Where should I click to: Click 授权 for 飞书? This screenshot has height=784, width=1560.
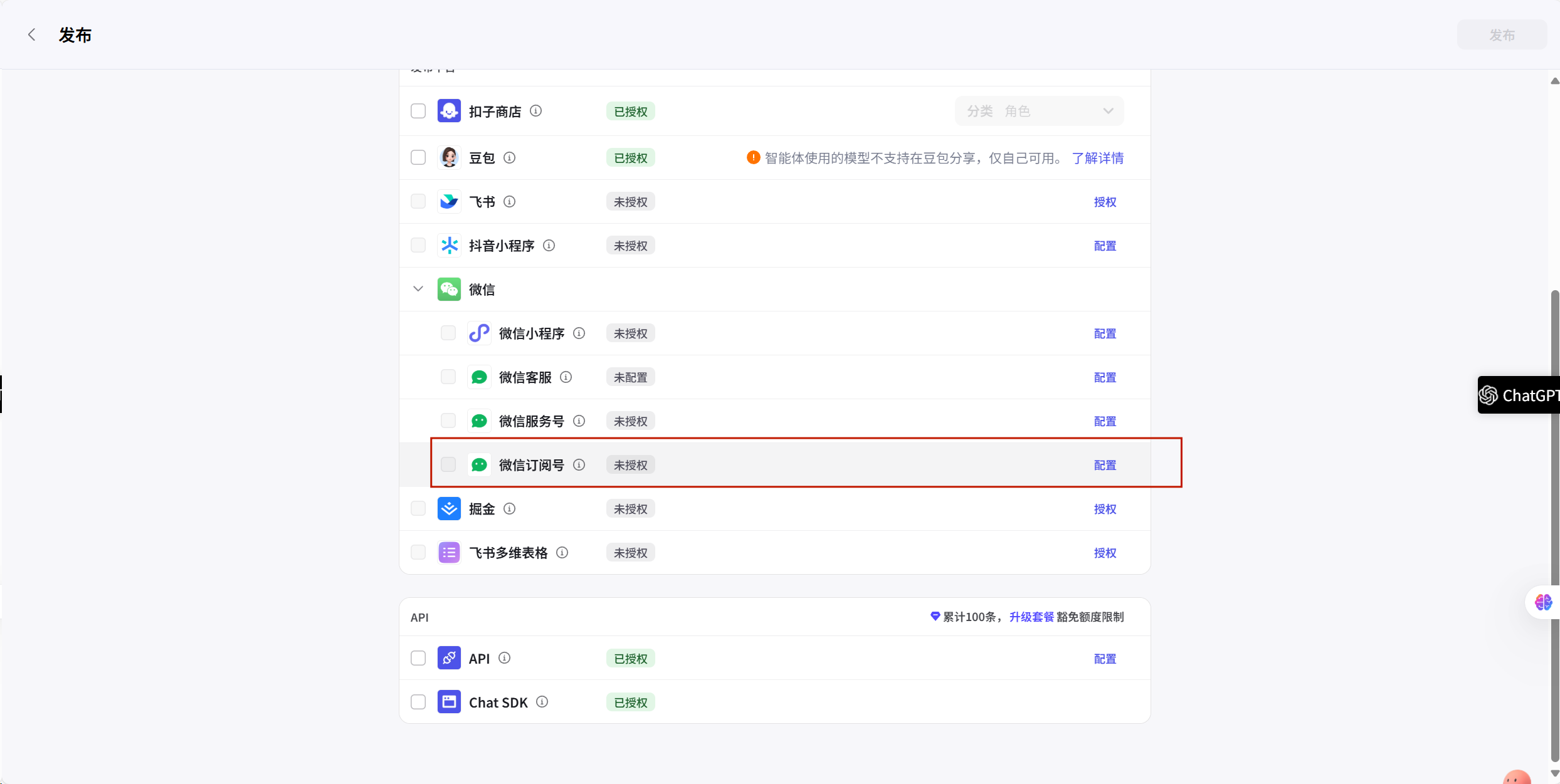1105,202
